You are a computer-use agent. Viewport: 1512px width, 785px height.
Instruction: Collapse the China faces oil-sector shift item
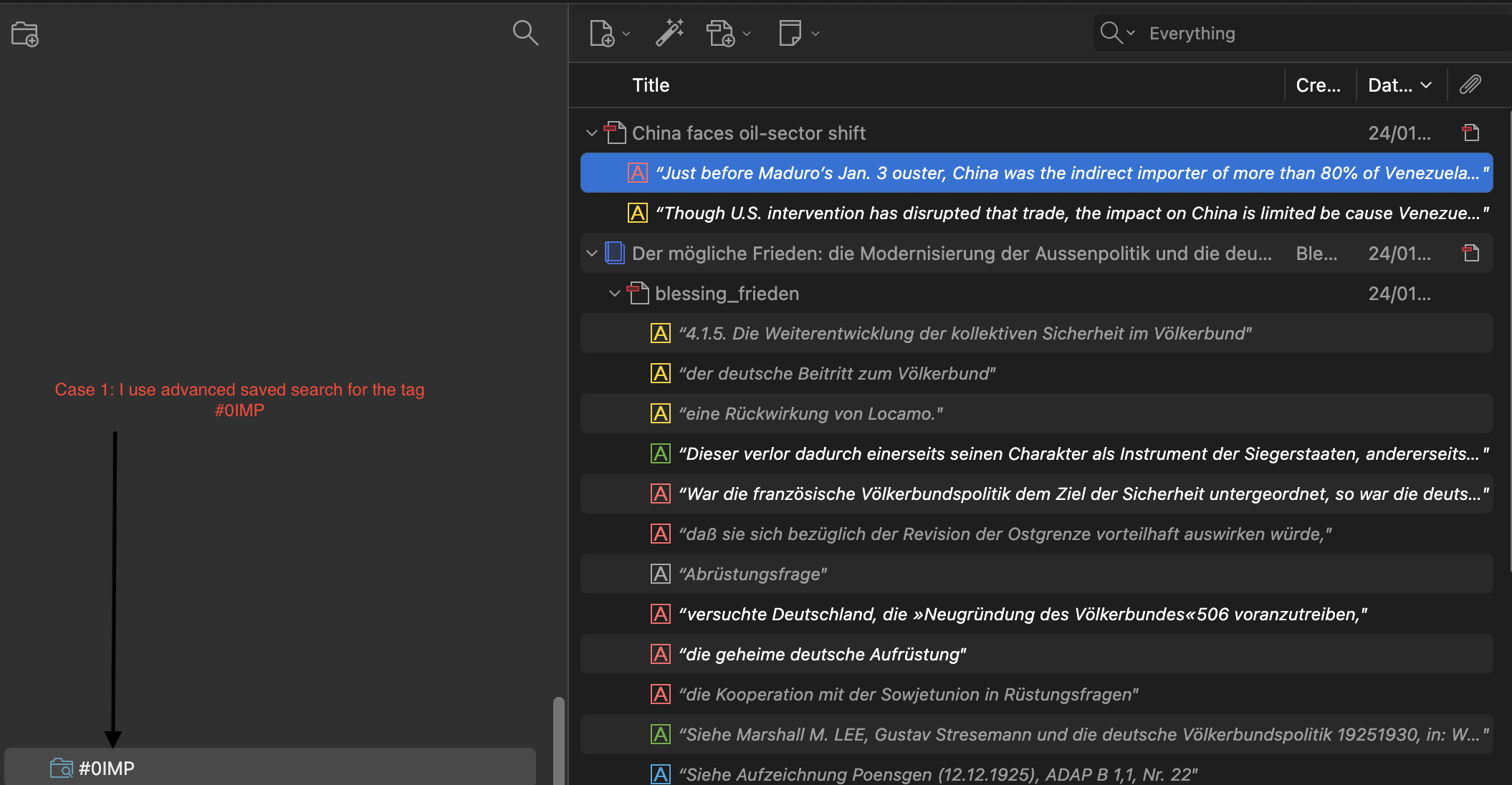point(592,133)
